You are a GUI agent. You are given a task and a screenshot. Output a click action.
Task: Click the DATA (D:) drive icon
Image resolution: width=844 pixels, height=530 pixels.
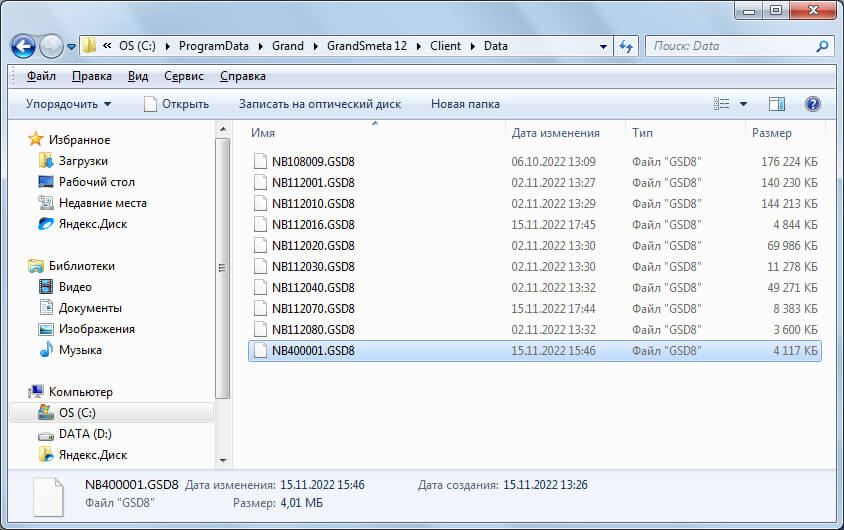(x=46, y=435)
